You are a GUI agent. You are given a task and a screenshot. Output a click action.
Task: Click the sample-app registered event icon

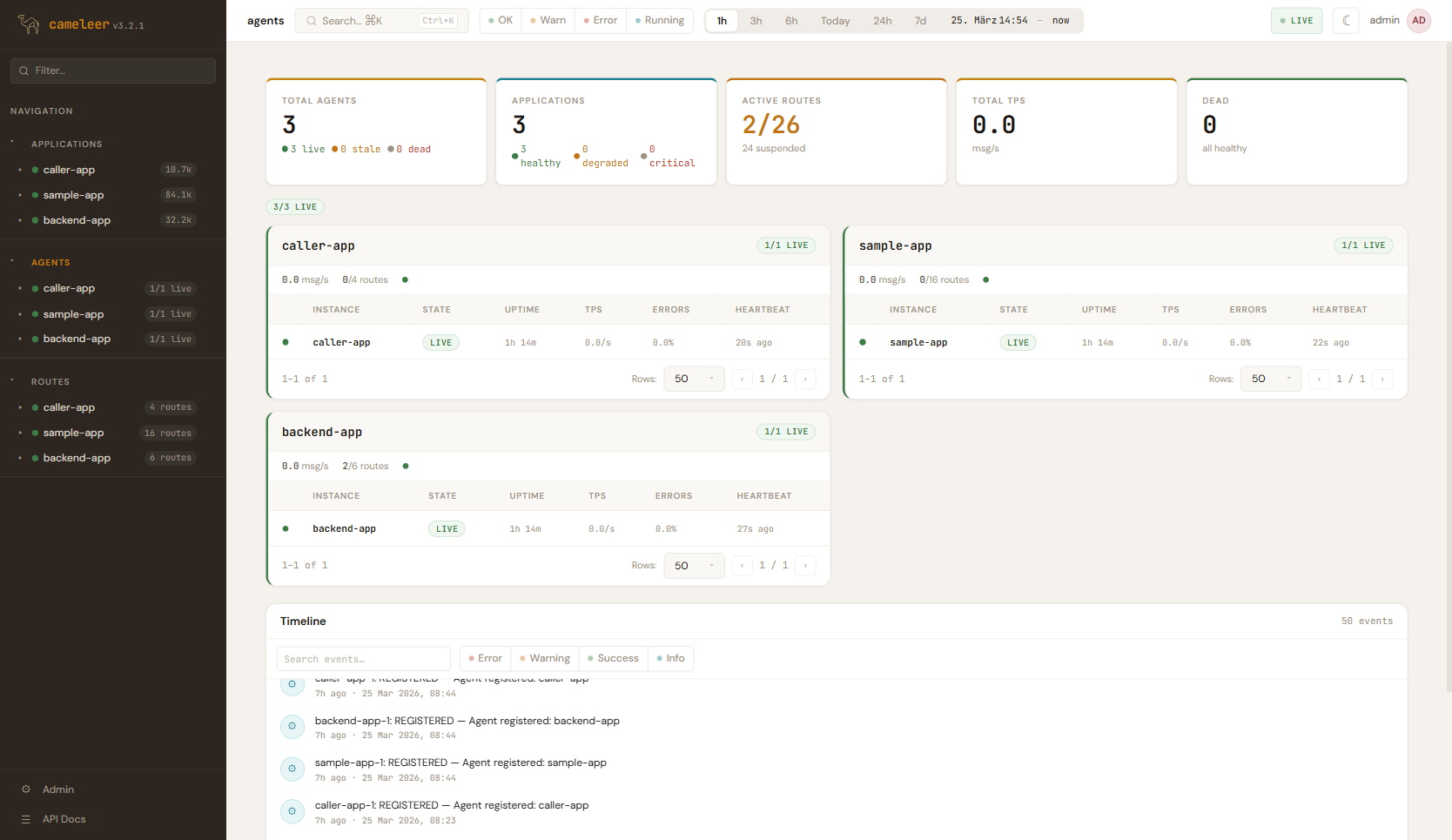292,769
